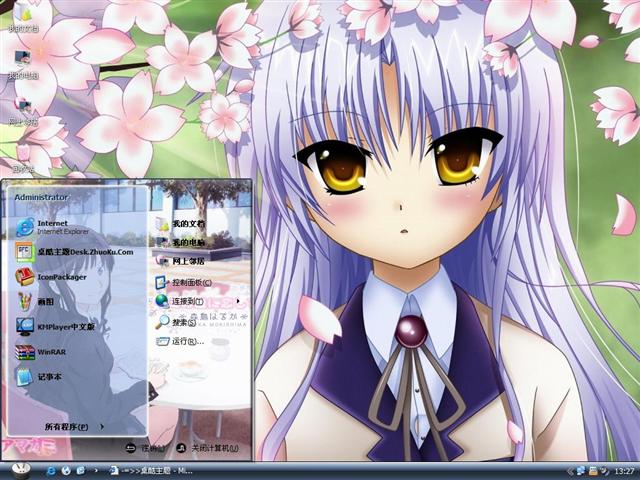
Task: Click network tray icon
Action: pyautogui.click(x=580, y=471)
